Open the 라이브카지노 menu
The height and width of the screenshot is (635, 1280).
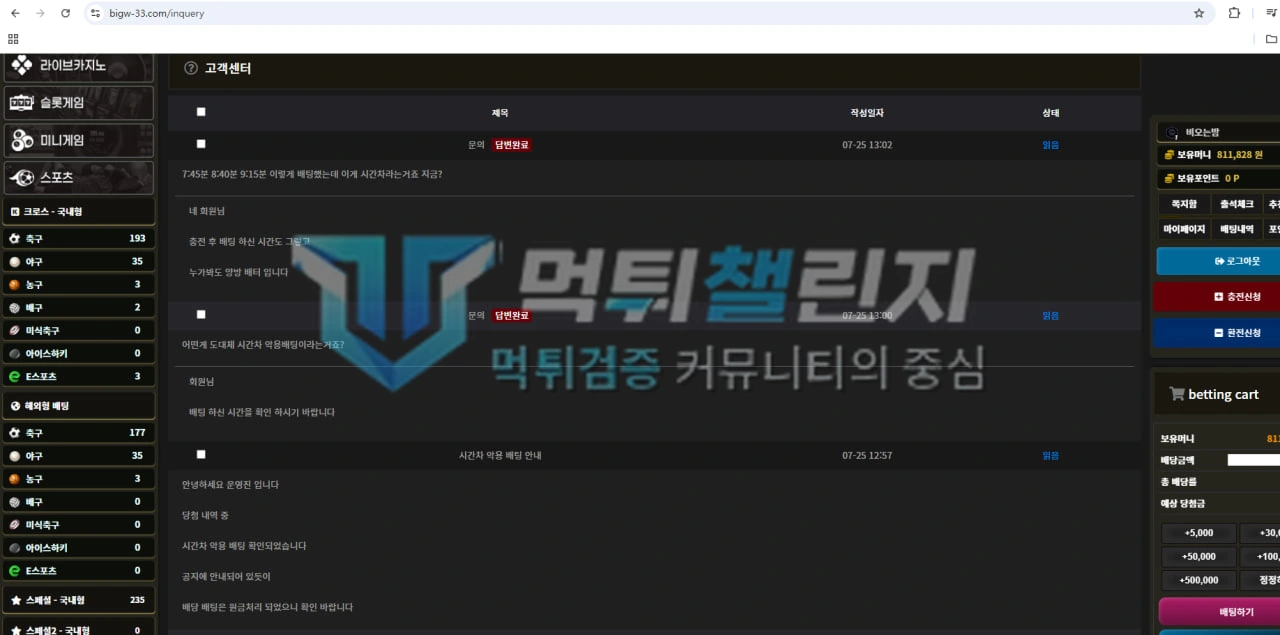tap(79, 66)
